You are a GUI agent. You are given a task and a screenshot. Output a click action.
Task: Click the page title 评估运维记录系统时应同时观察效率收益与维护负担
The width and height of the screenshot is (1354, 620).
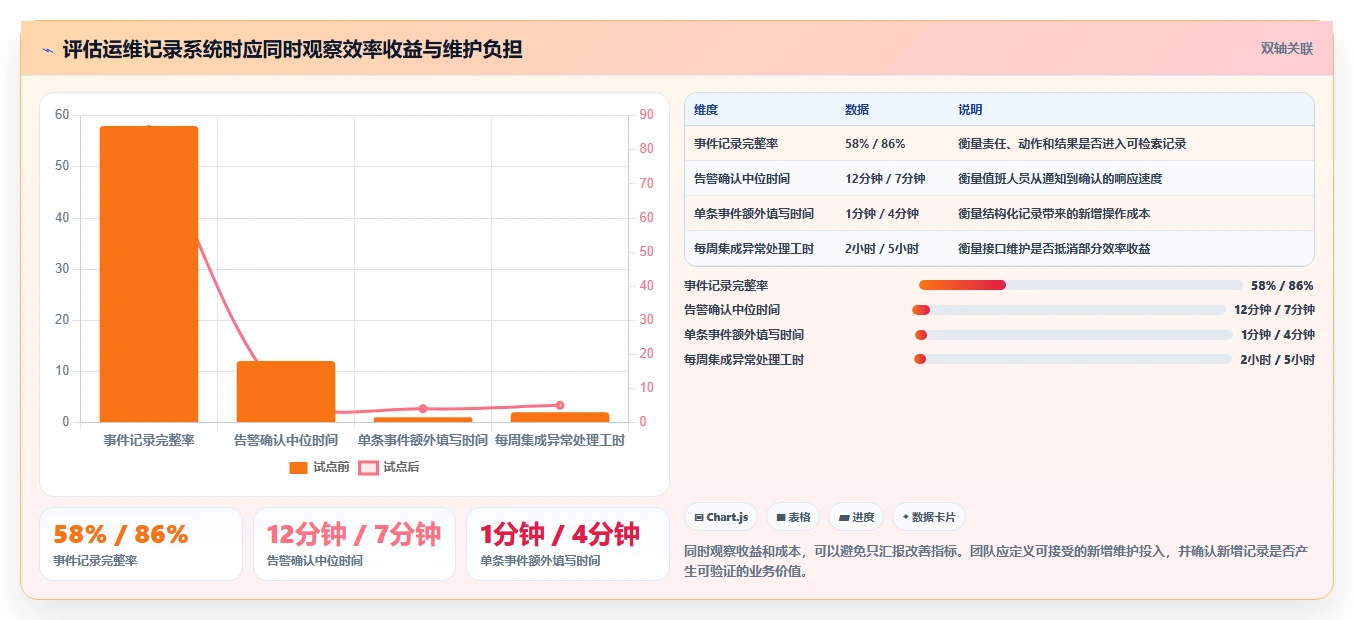click(292, 49)
